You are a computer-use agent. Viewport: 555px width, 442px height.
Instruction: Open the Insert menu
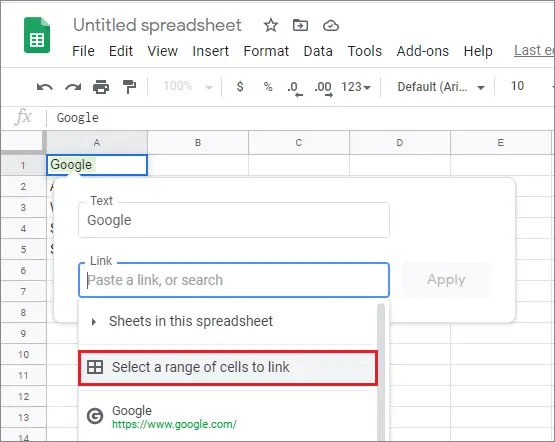(211, 51)
